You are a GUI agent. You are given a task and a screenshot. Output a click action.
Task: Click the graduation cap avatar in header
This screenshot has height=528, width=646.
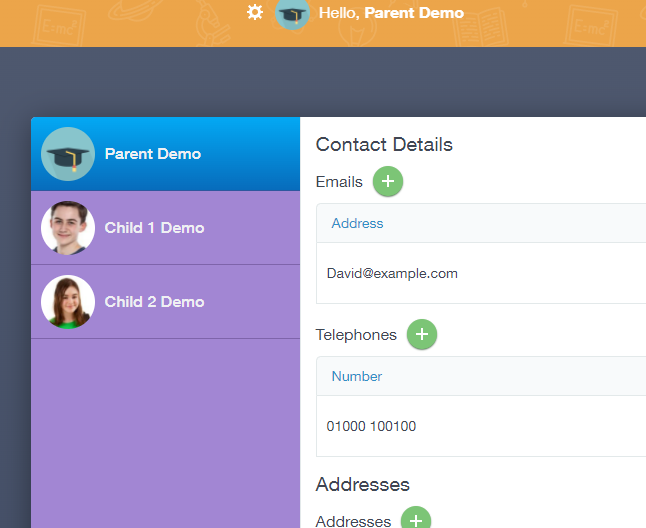coord(292,13)
